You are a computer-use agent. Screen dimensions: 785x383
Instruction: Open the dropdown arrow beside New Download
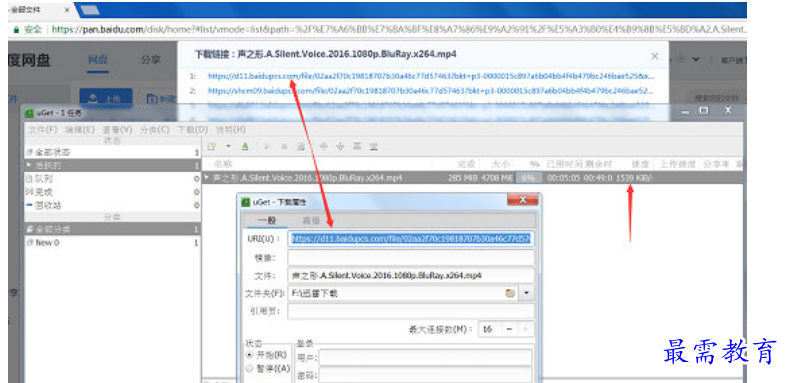pyautogui.click(x=228, y=146)
